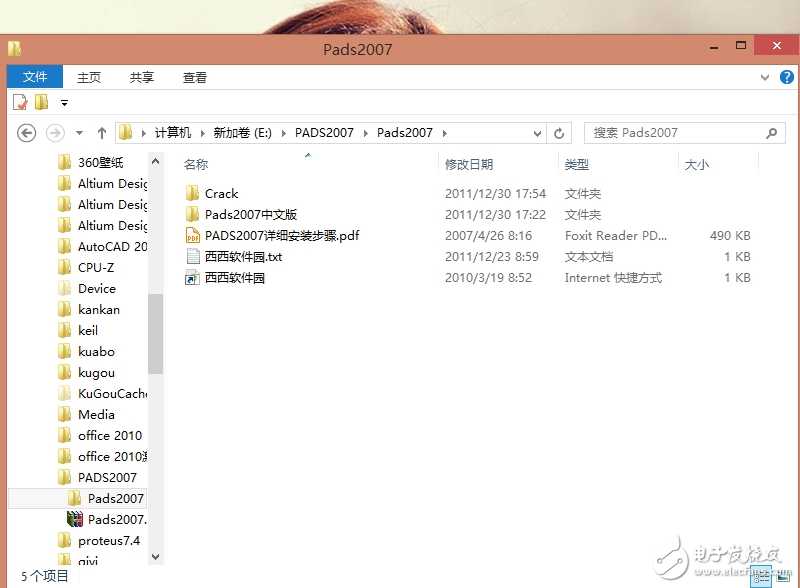
Task: Open the 西西软件园.txt text document
Action: [x=243, y=256]
